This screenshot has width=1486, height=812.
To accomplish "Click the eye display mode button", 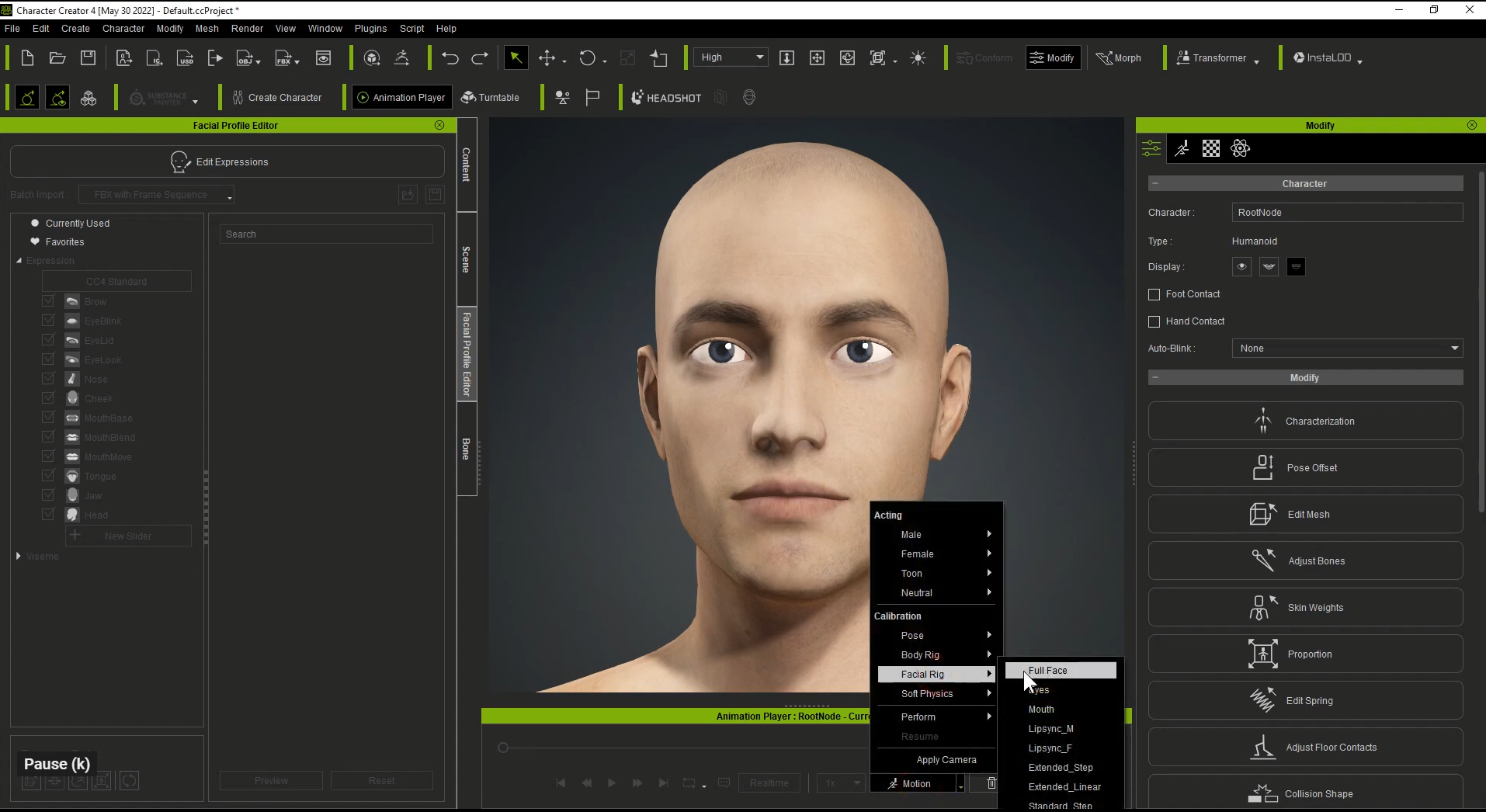I will pos(1241,267).
